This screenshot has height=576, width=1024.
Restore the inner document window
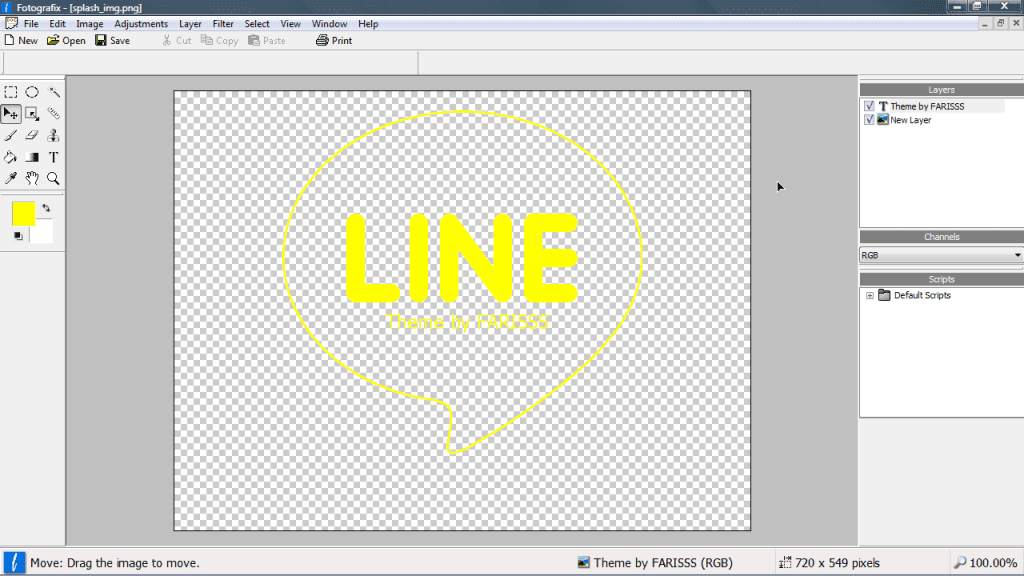[x=1000, y=23]
